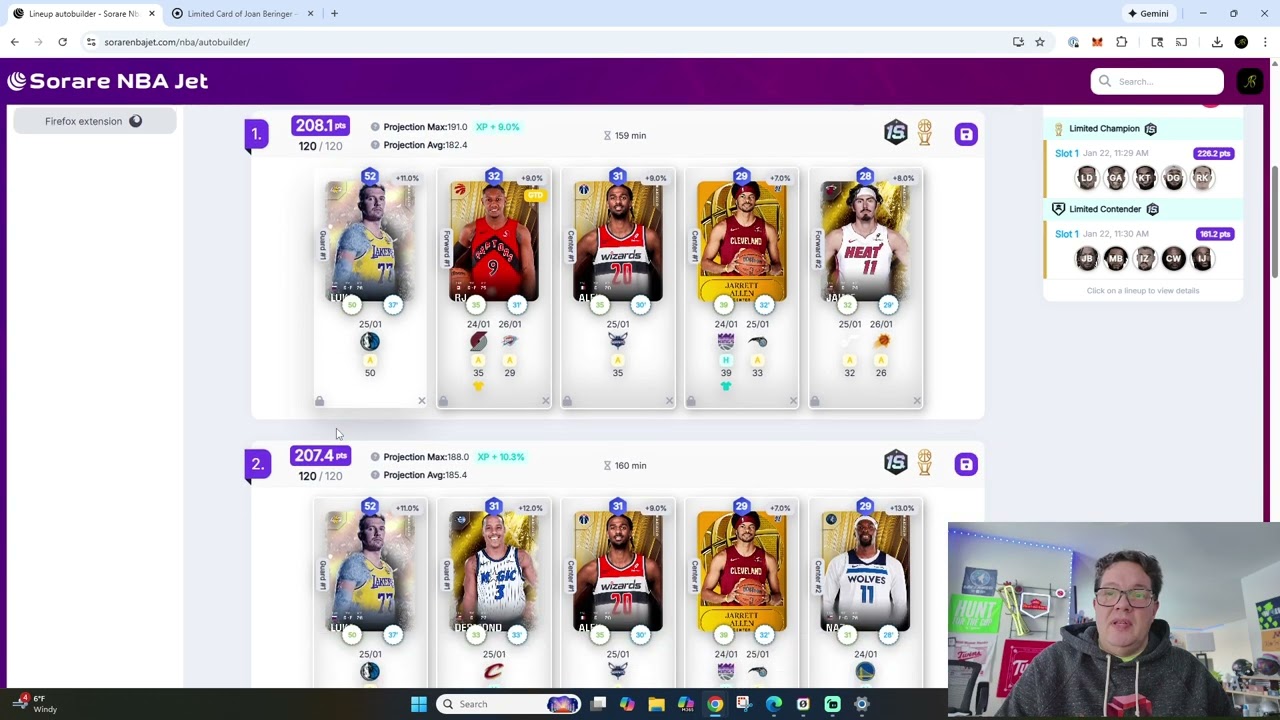Open a new browser tab

click(334, 14)
